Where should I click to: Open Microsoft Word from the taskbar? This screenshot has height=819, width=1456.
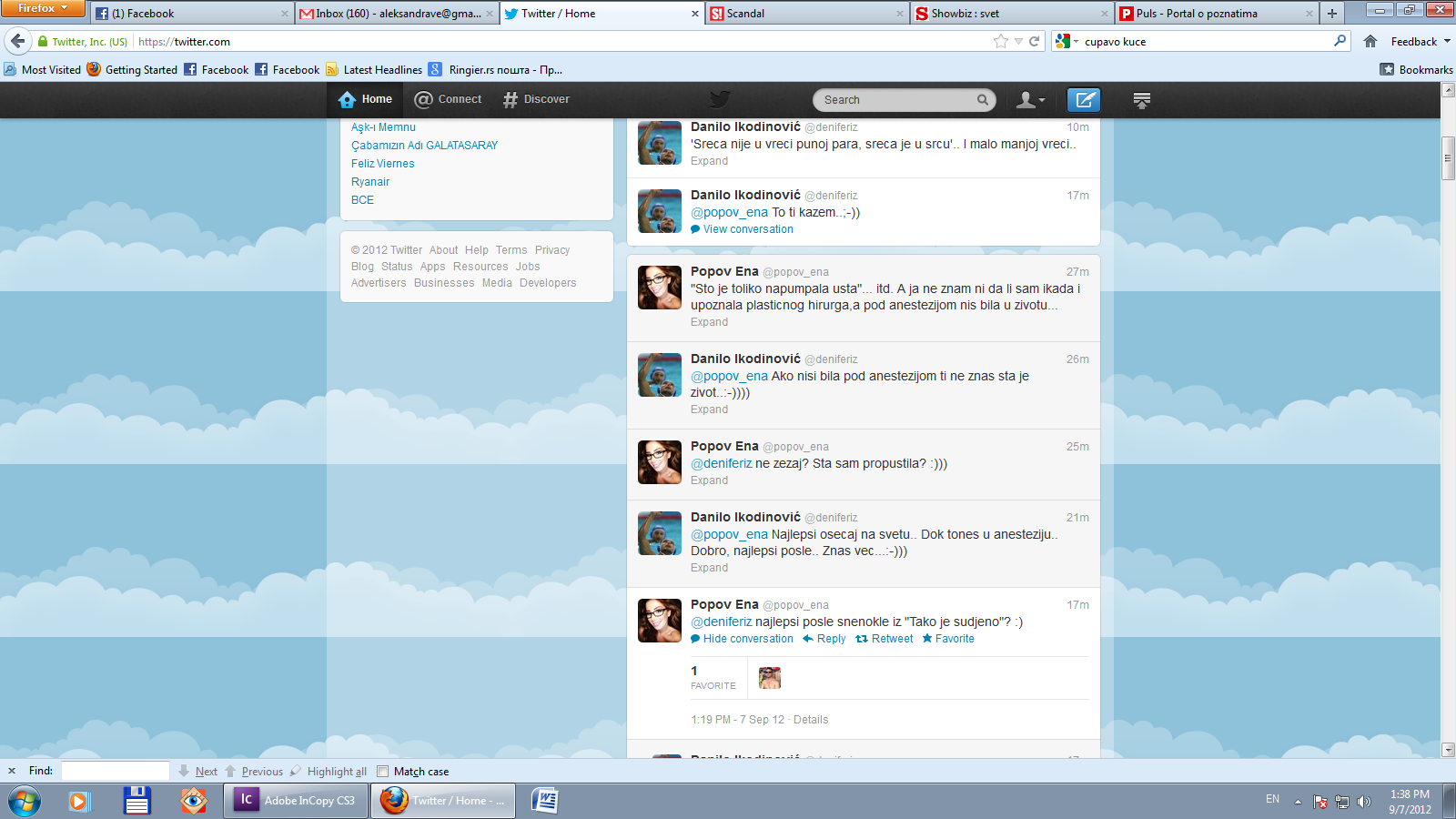544,801
